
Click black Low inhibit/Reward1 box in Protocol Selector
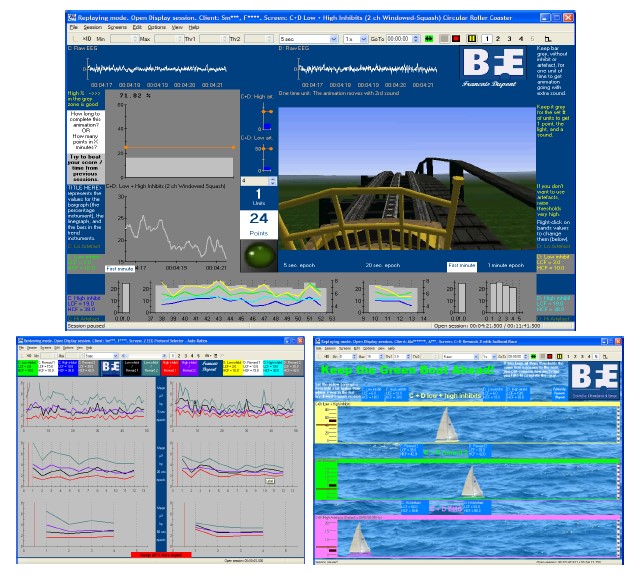click(x=132, y=368)
